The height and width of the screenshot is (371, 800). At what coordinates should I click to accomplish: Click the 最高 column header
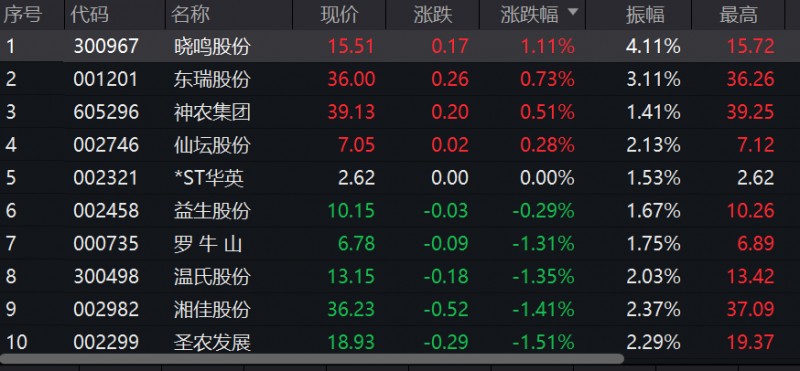tap(738, 15)
